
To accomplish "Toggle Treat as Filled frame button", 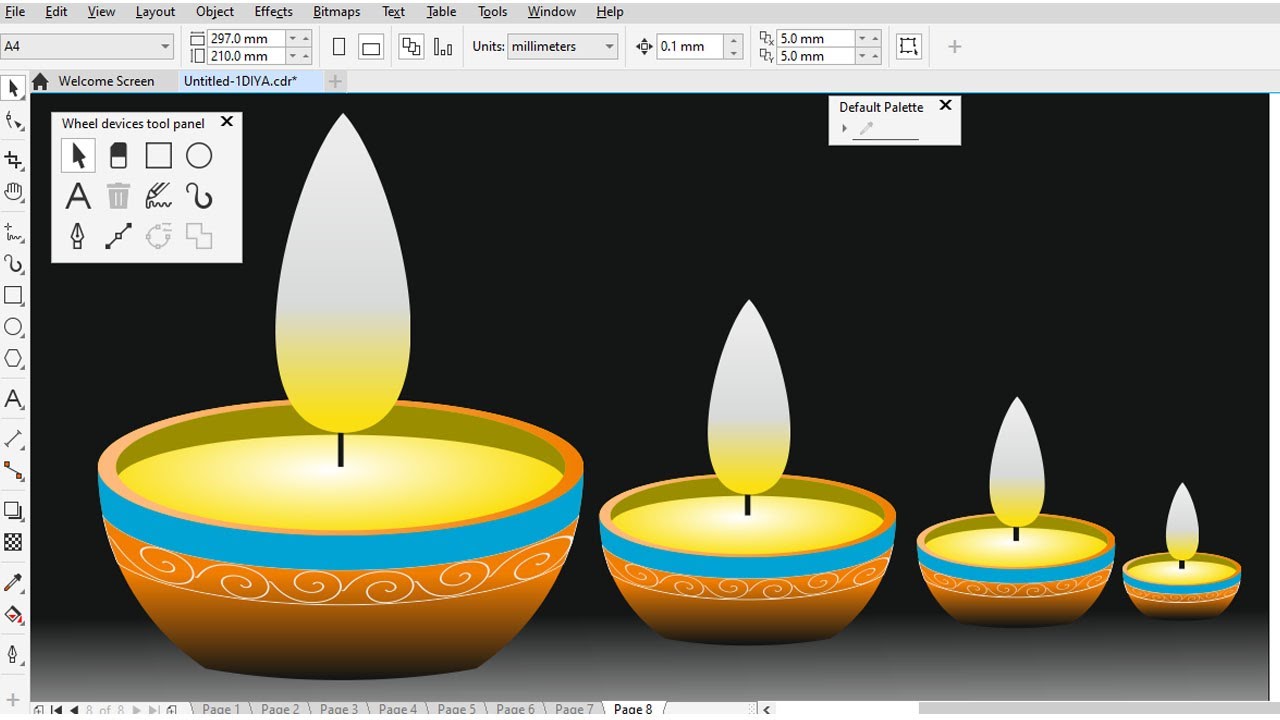I will pyautogui.click(x=908, y=46).
